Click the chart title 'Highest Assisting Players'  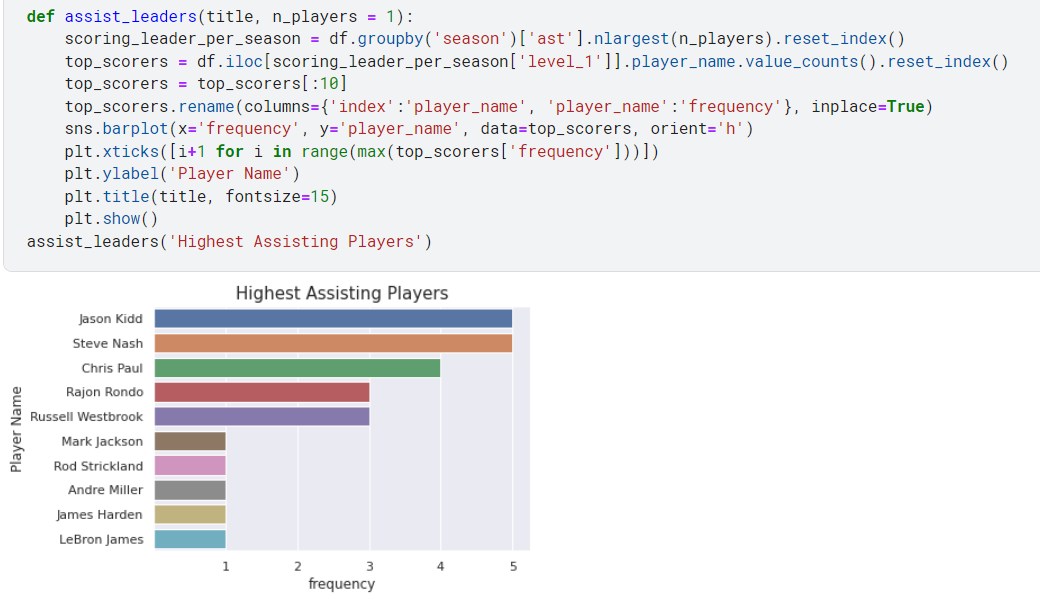click(x=342, y=293)
